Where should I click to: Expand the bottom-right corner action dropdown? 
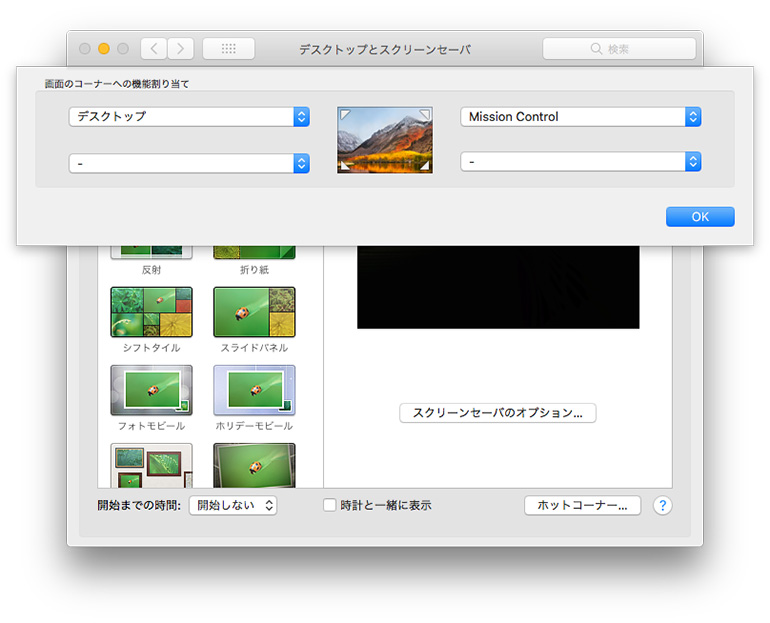[580, 161]
